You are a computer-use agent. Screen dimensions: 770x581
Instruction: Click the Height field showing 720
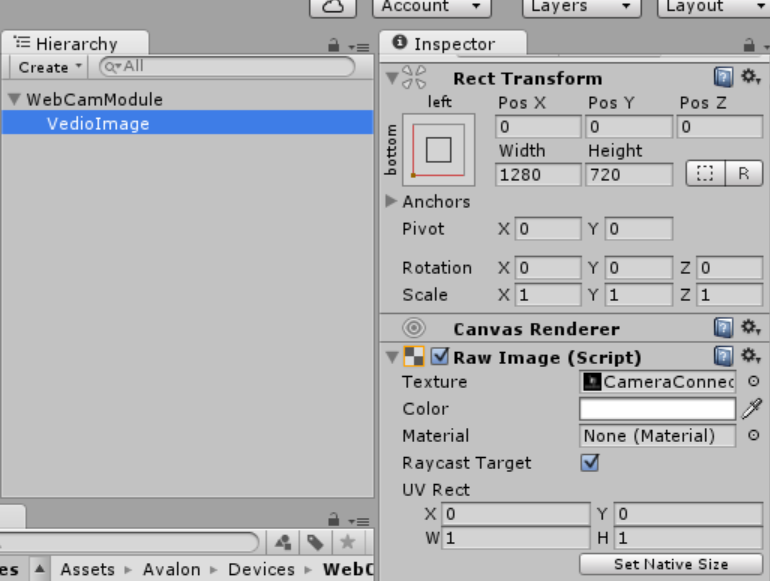coord(629,174)
